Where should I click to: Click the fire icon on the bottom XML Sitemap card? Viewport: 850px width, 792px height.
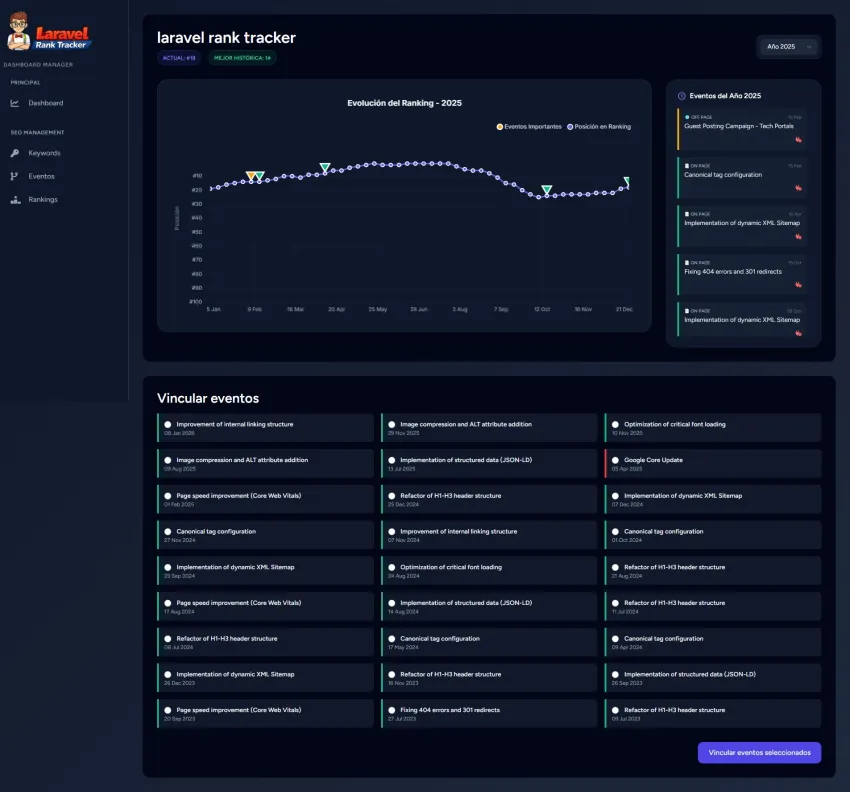(x=798, y=333)
